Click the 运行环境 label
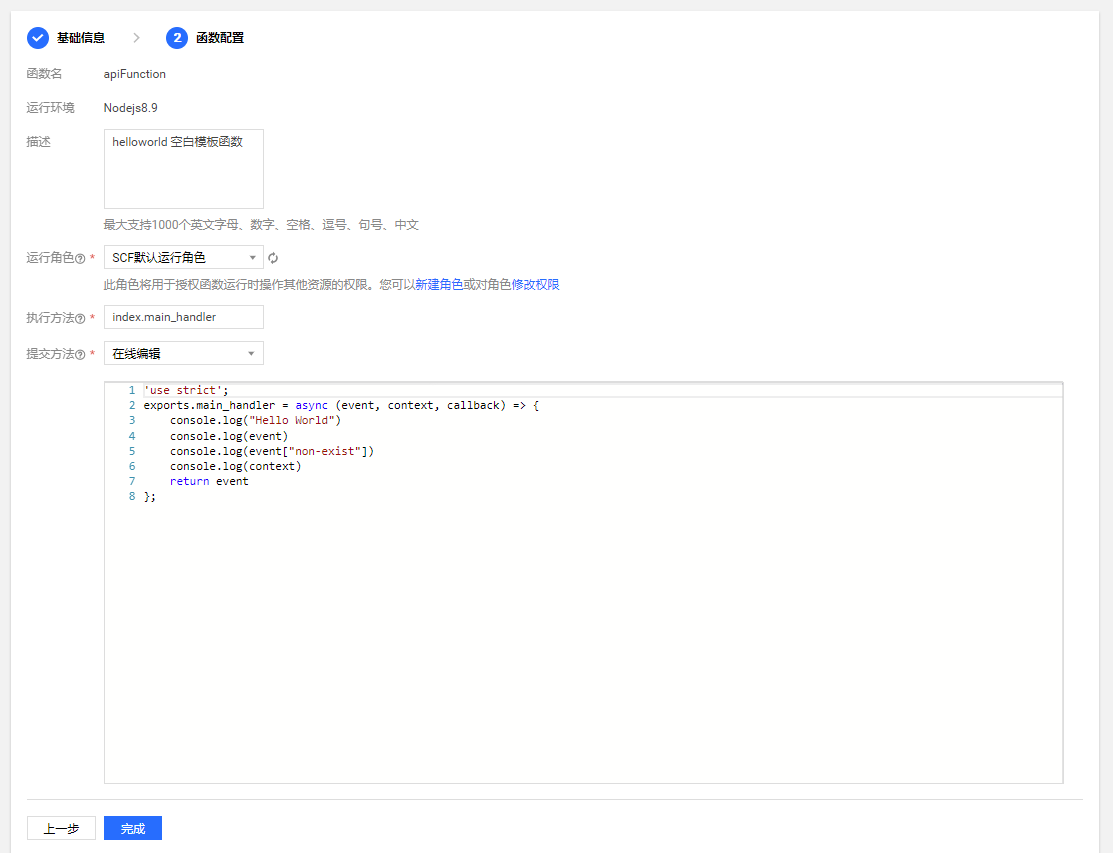The height and width of the screenshot is (853, 1113). pos(50,108)
